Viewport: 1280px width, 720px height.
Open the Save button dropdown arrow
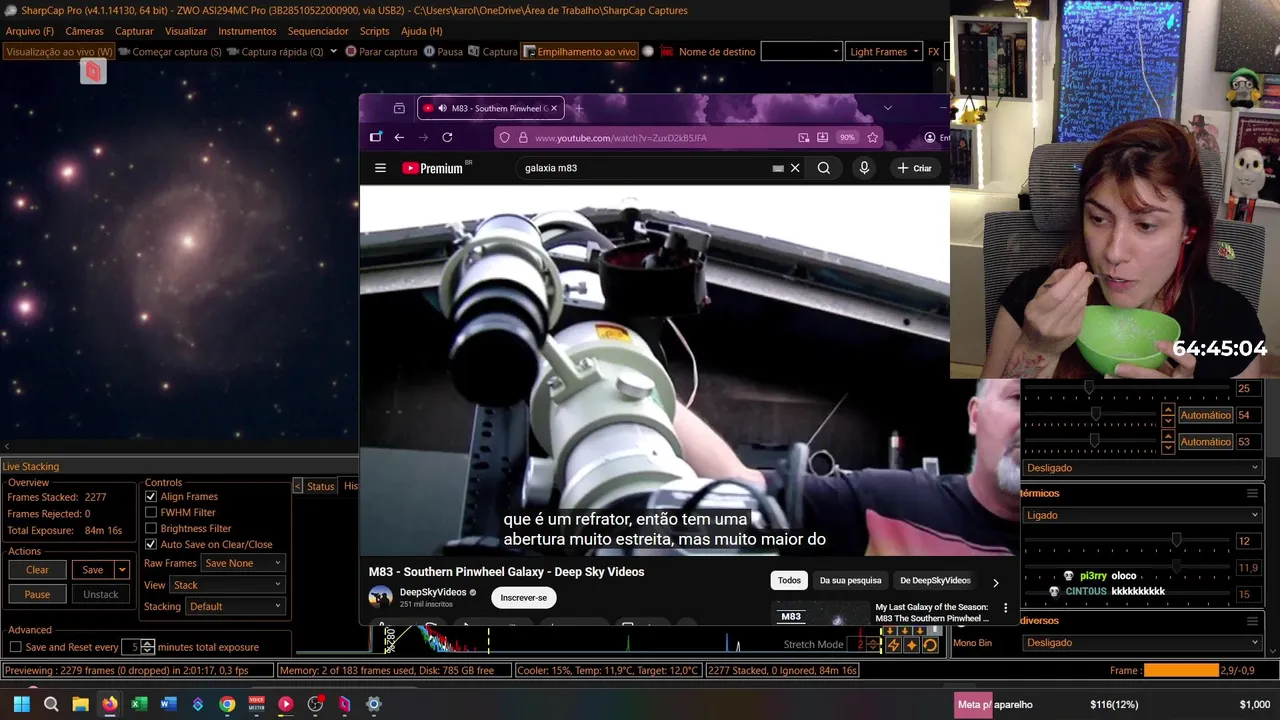coord(122,569)
